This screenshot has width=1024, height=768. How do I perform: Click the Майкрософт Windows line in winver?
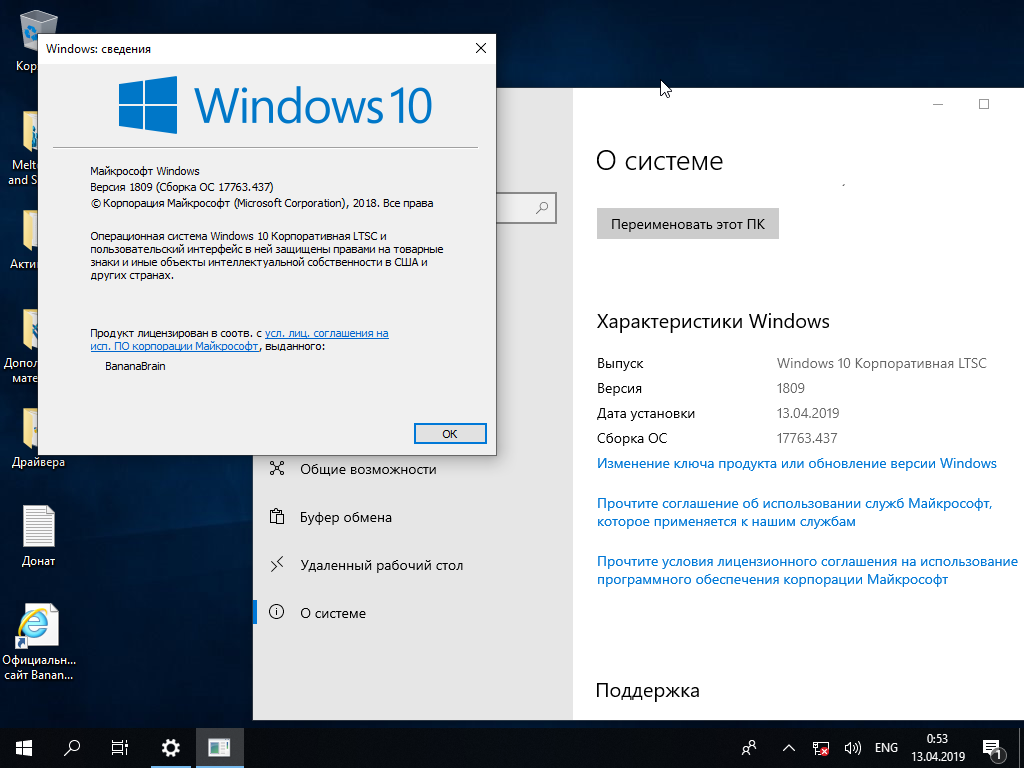tap(145, 171)
